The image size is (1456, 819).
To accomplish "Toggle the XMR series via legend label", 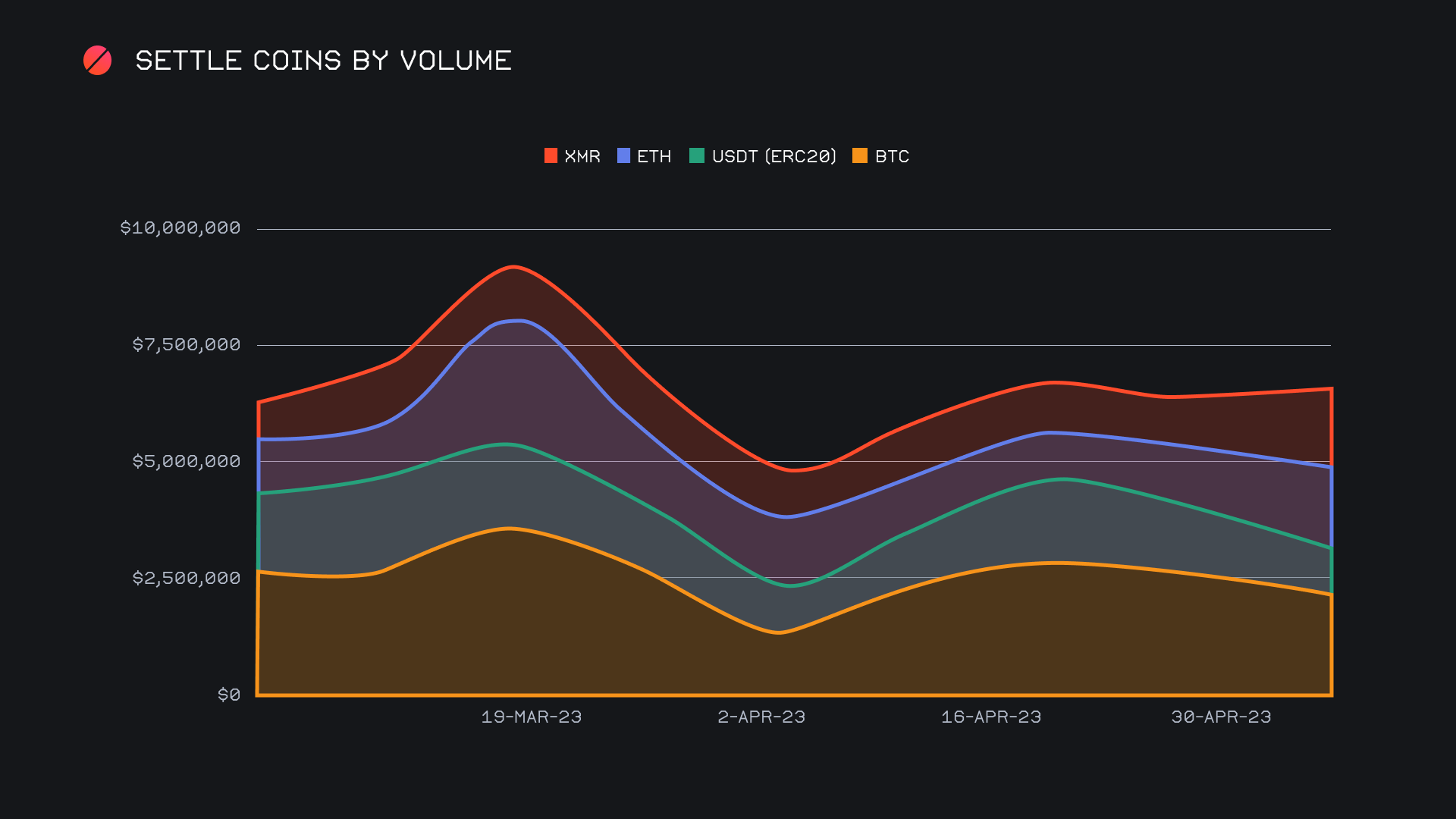I will 582,156.
